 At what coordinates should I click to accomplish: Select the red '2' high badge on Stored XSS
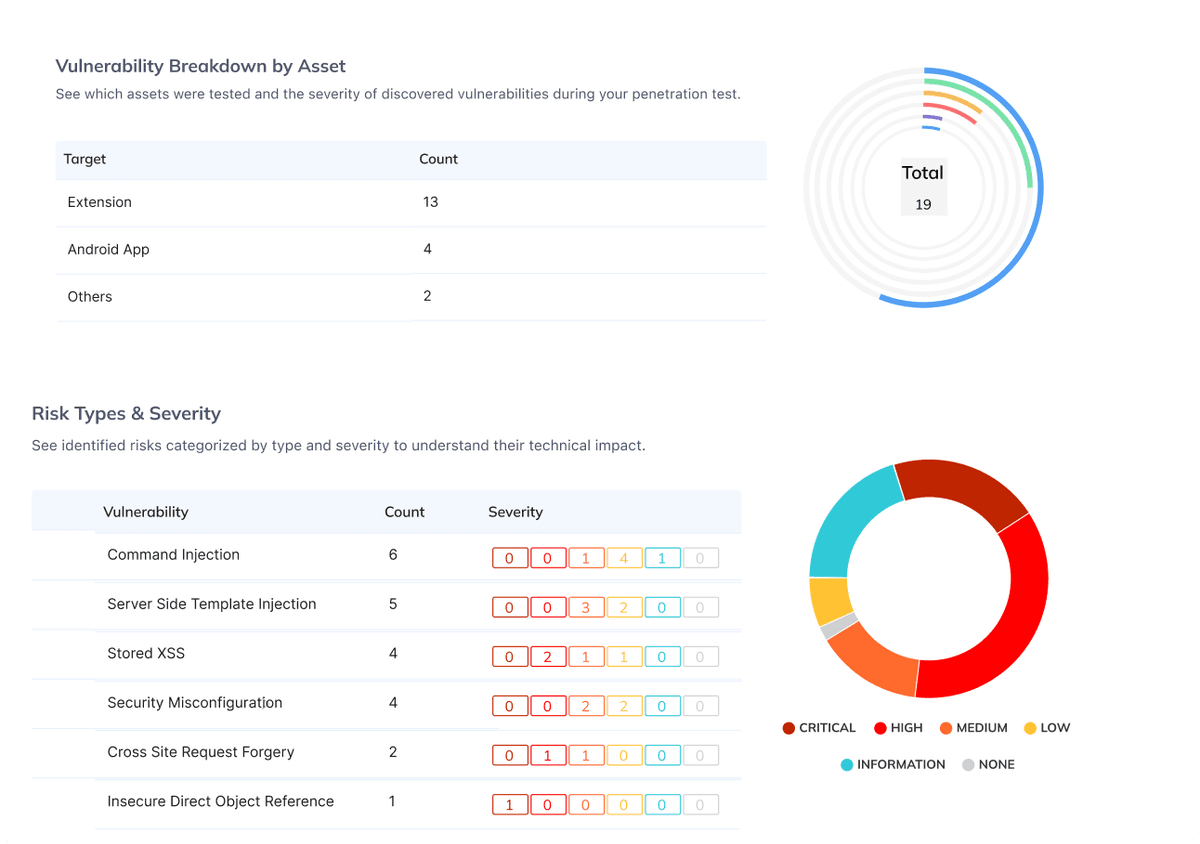[548, 656]
